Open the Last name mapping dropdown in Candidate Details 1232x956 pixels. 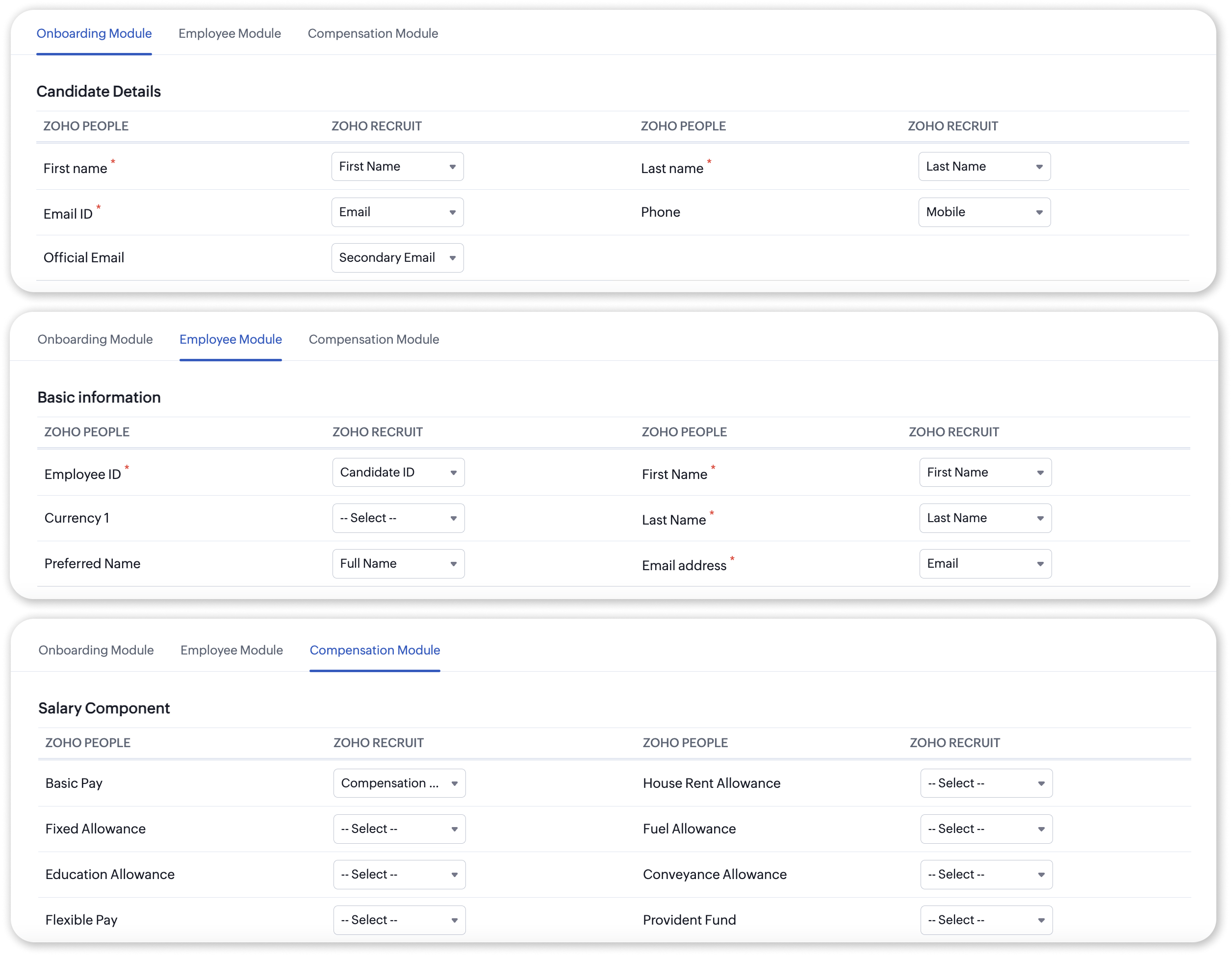point(984,166)
